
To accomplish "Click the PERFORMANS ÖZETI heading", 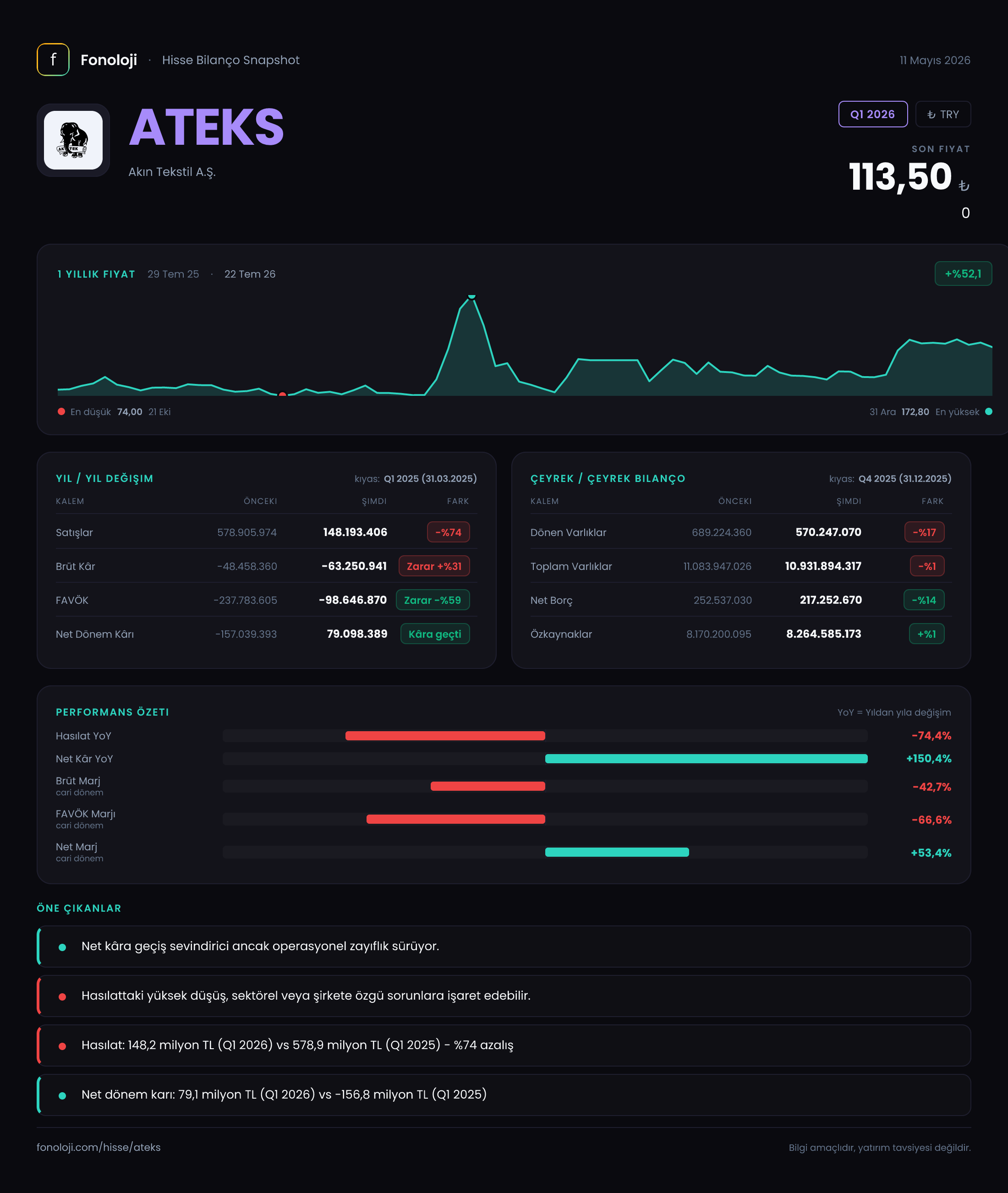I will coord(113,712).
